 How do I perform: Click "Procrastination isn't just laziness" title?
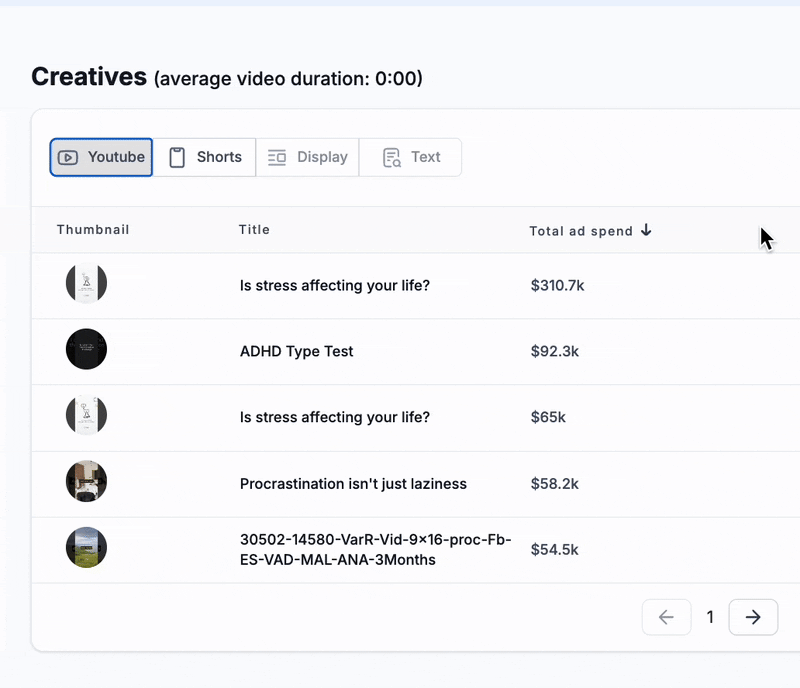[x=353, y=484]
